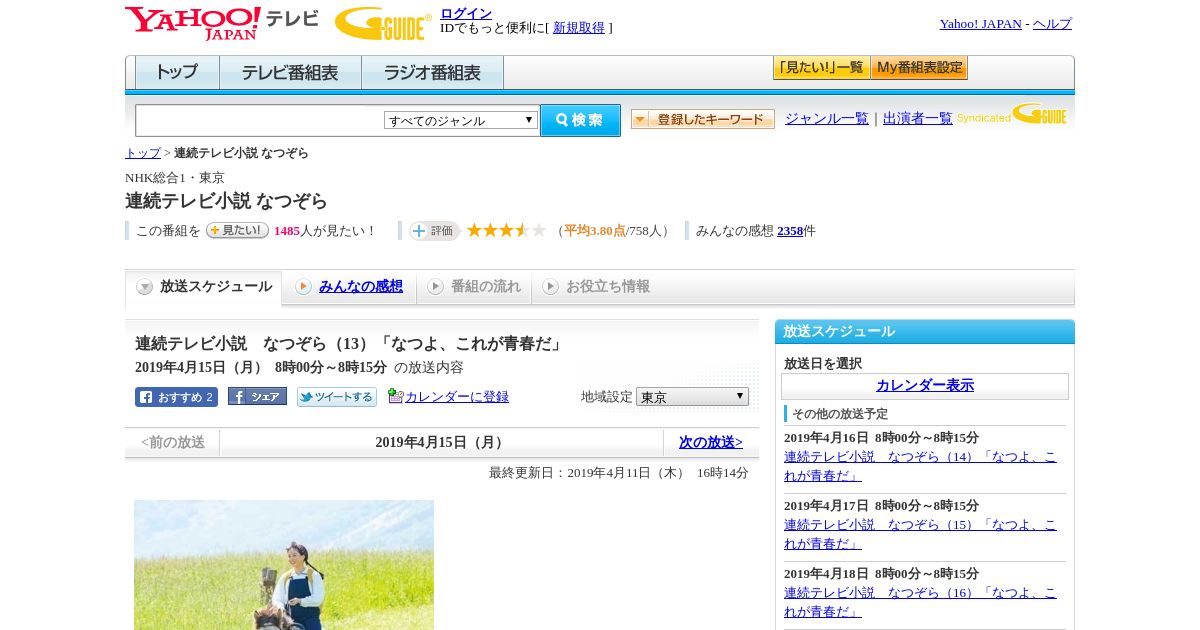Click the G-Guide logo in header

pos(383,24)
